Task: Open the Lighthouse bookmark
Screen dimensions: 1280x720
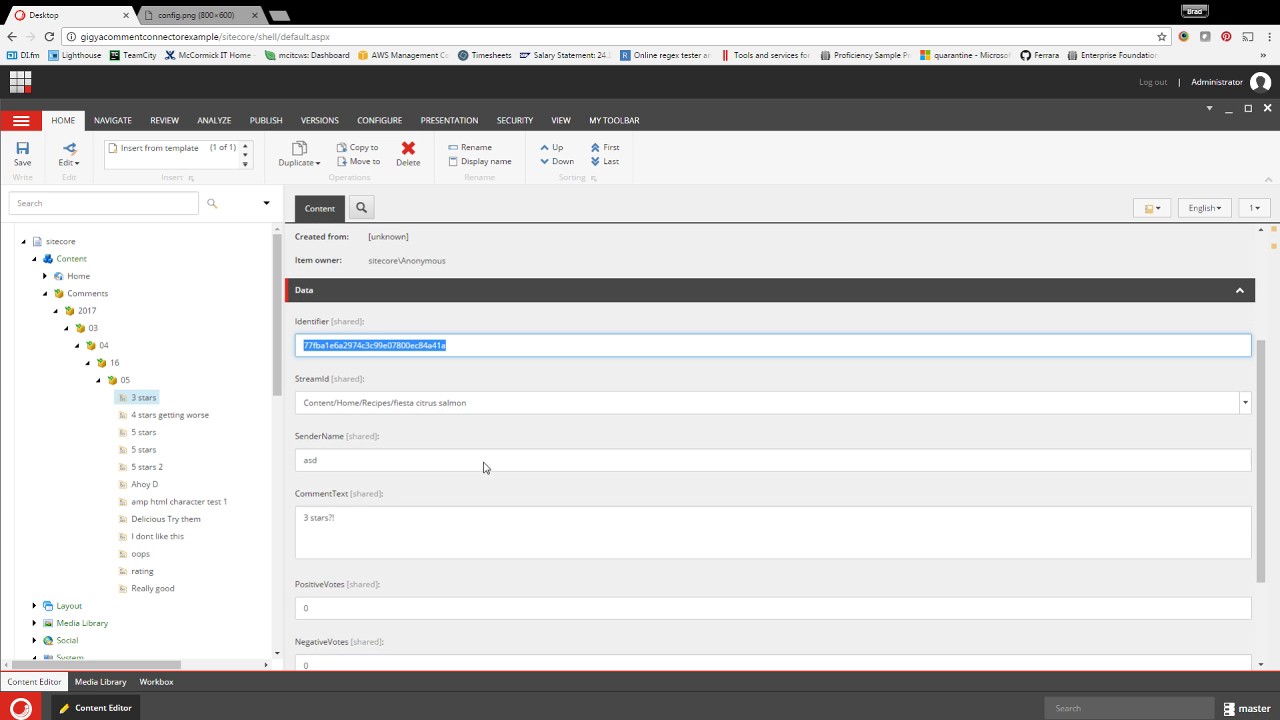Action: [x=74, y=55]
